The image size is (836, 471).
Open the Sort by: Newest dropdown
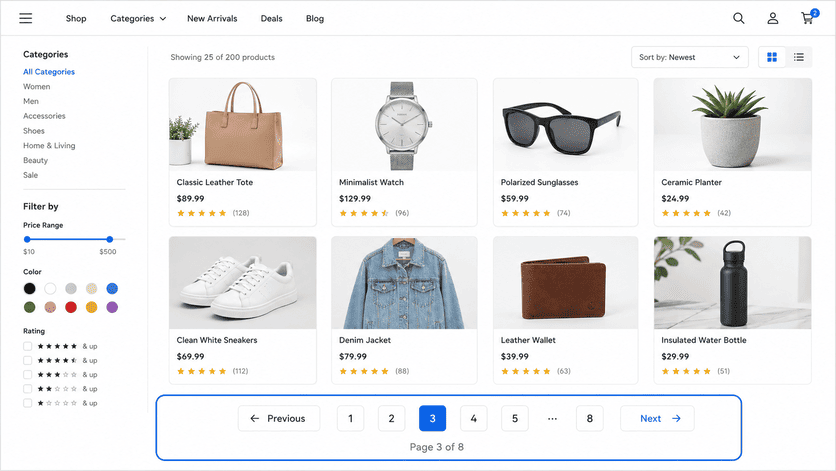(689, 57)
